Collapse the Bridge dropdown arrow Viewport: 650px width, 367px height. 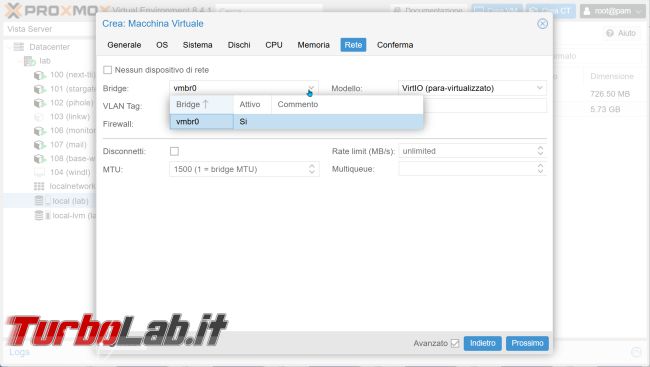311,88
